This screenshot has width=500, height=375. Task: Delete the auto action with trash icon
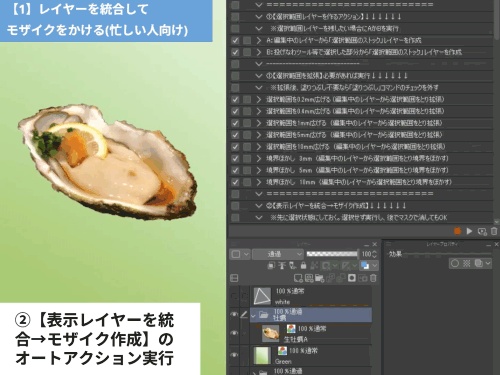pos(494,231)
